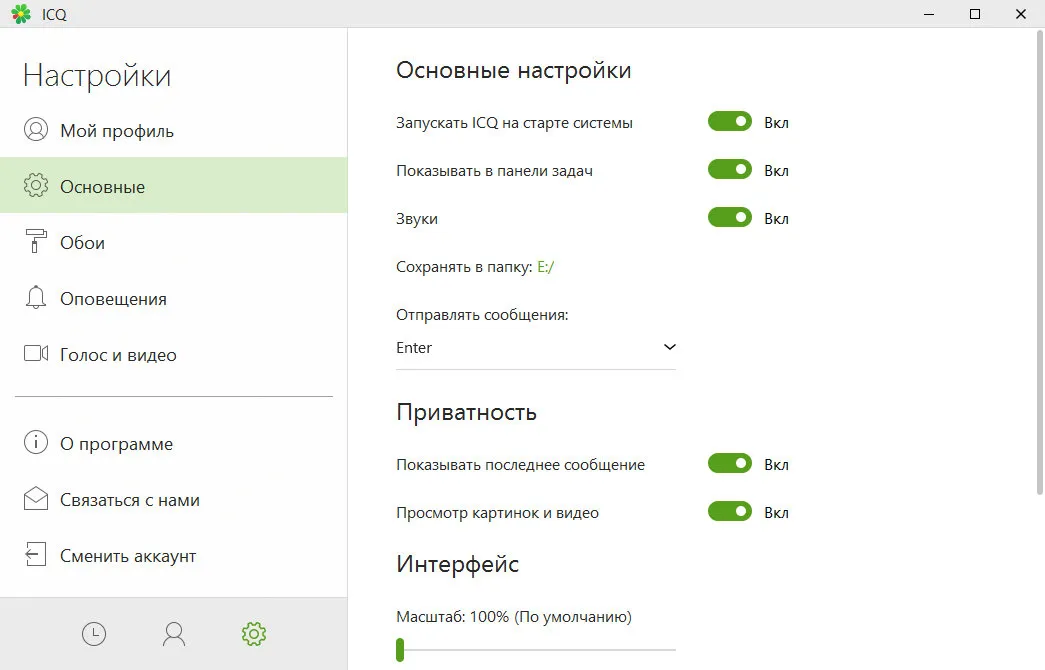This screenshot has width=1045, height=670.
Task: Open contacts with the person icon
Action: (174, 634)
